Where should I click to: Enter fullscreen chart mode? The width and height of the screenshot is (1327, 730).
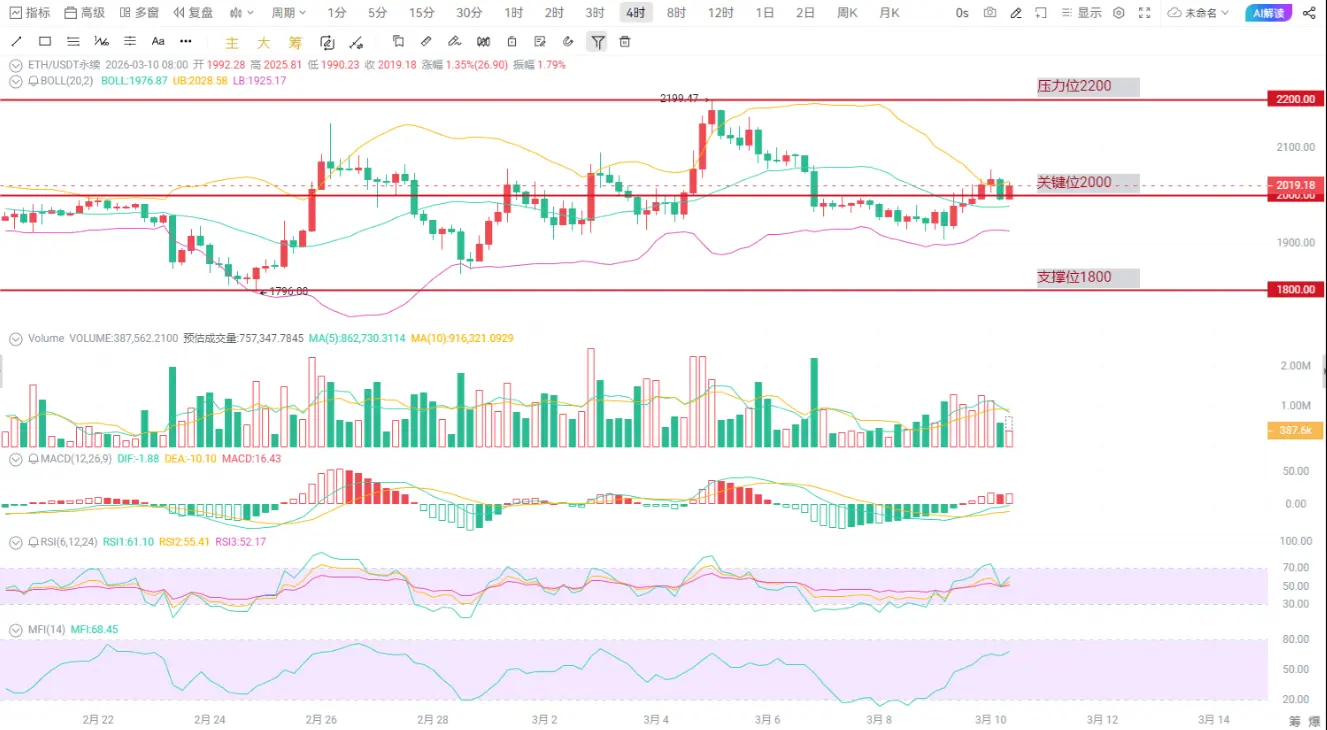coord(1146,13)
